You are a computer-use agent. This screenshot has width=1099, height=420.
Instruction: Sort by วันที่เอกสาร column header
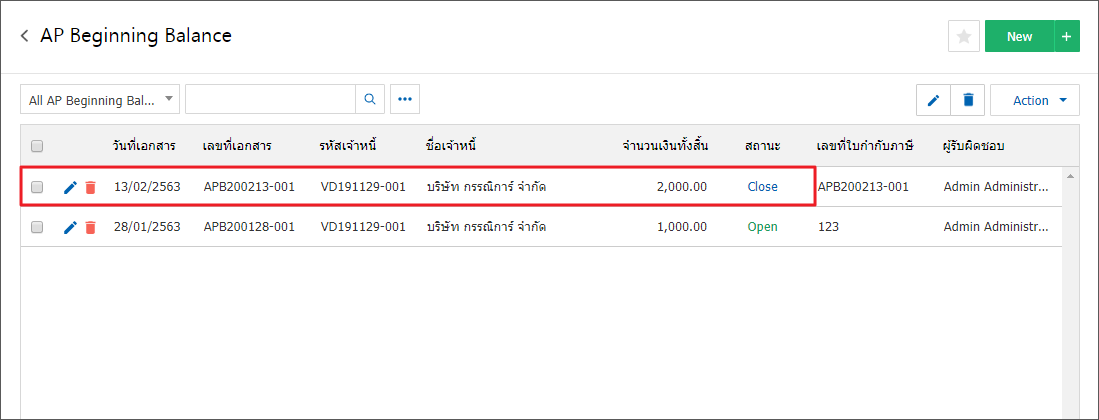[x=144, y=146]
